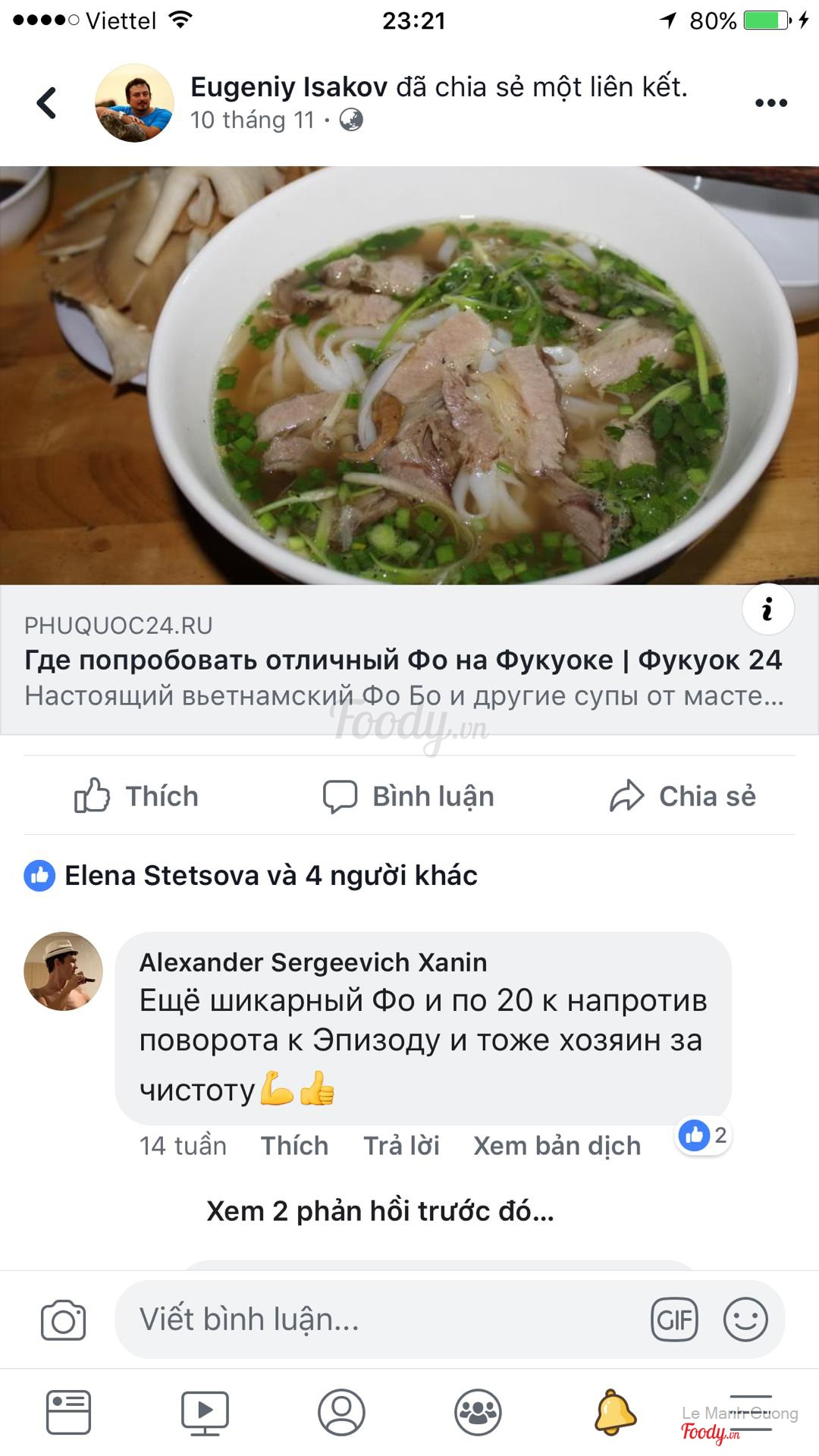Like the post with Thích button
The width and height of the screenshot is (819, 1456).
pos(136,796)
